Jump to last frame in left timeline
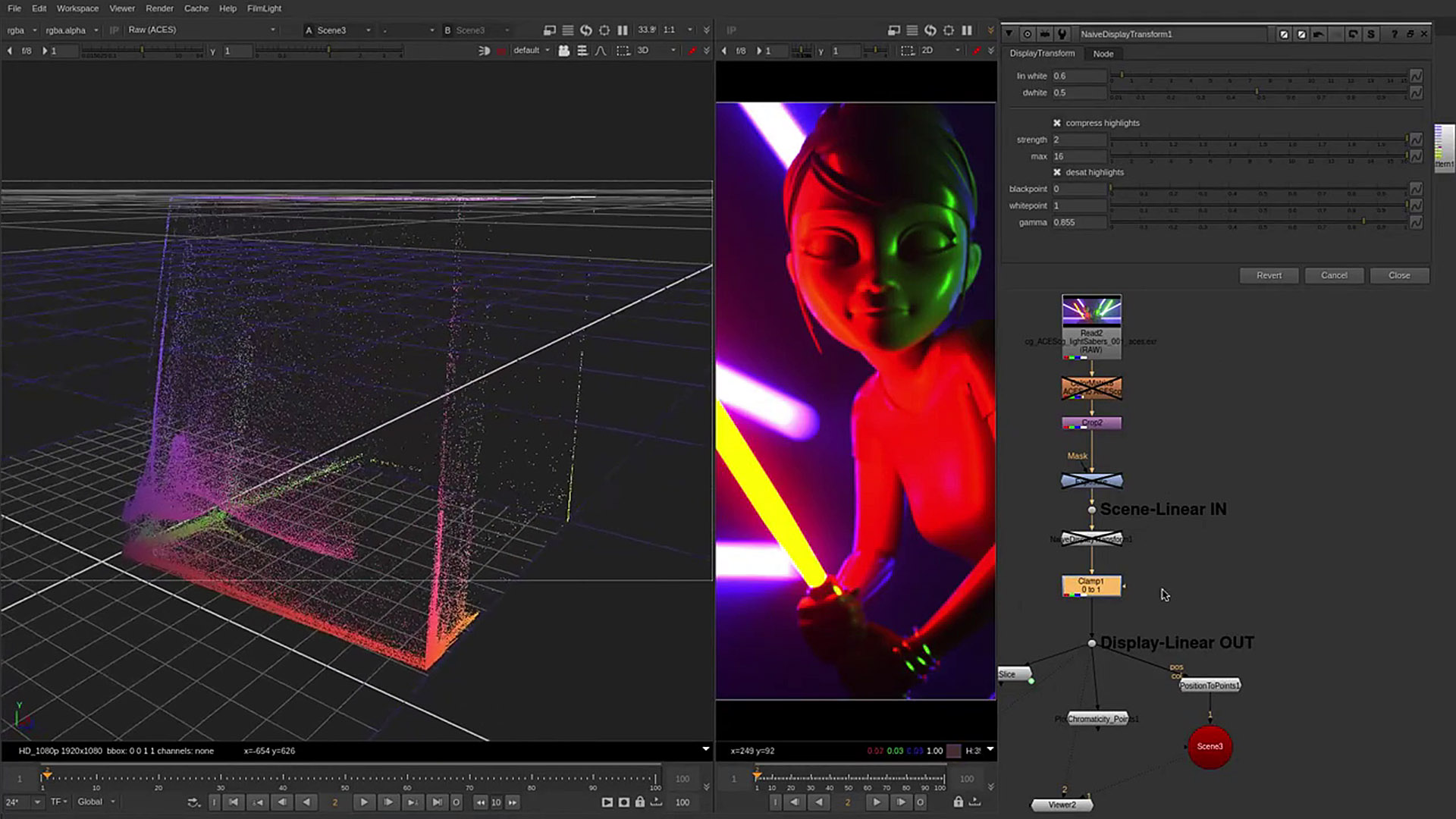The image size is (1456, 819). coord(437,802)
